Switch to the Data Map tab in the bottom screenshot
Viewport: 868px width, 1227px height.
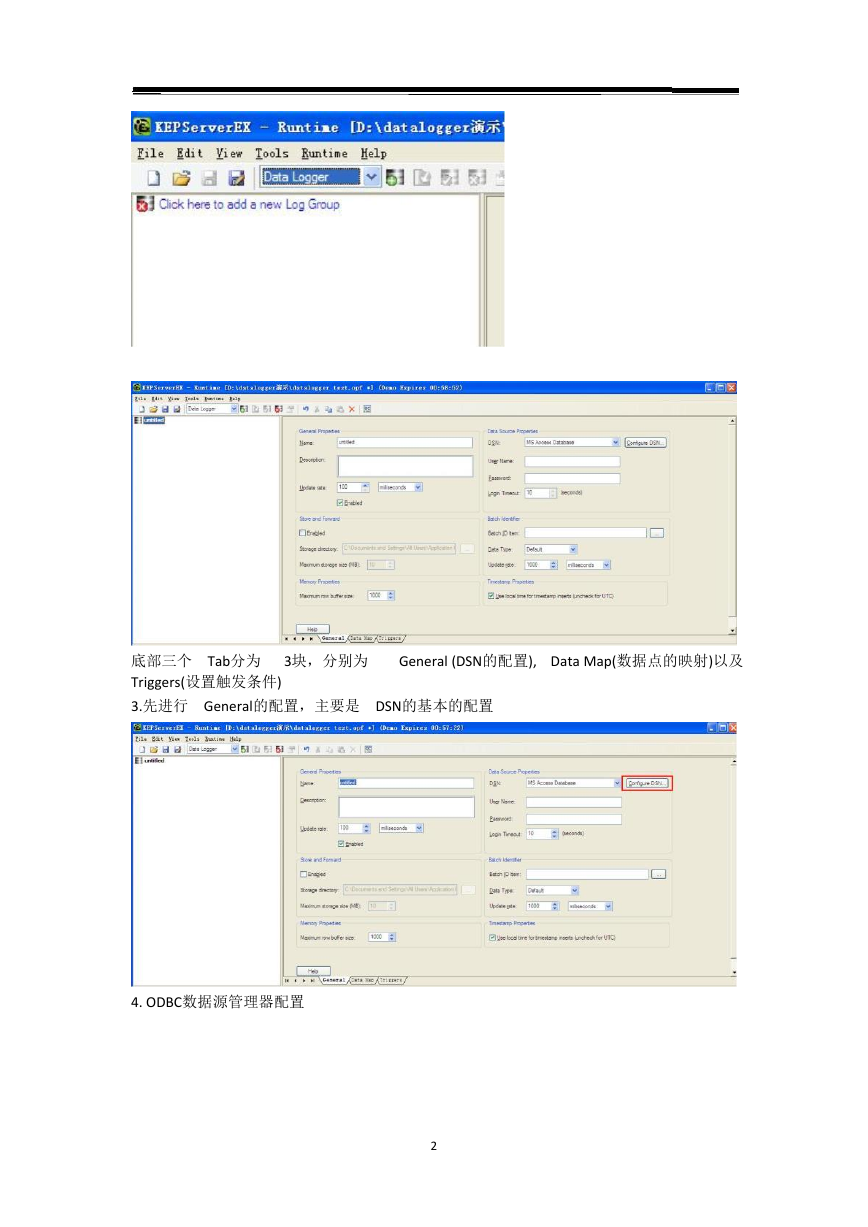click(362, 980)
